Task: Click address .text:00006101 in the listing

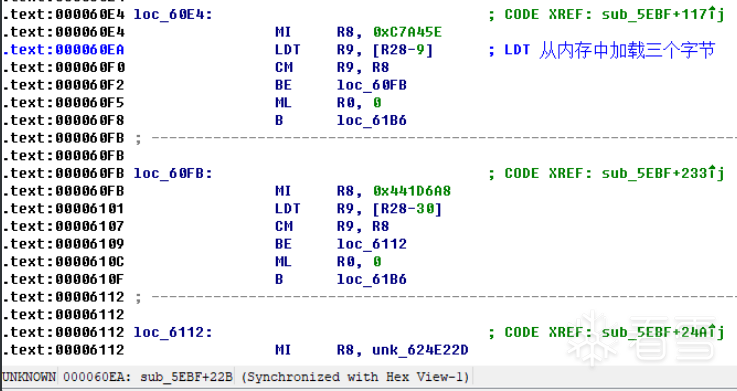Action: coord(63,209)
